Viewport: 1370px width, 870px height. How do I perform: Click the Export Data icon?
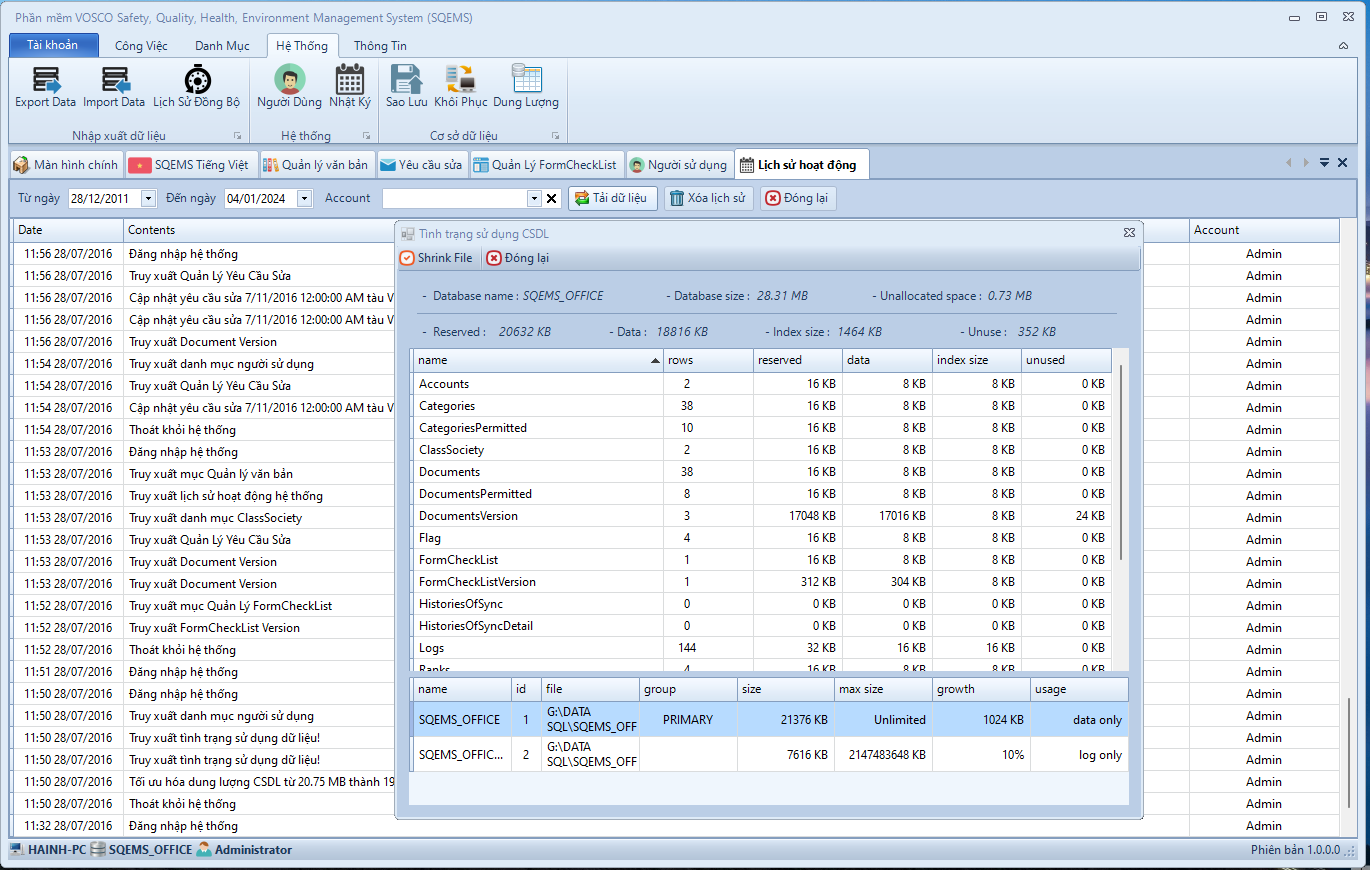45,81
